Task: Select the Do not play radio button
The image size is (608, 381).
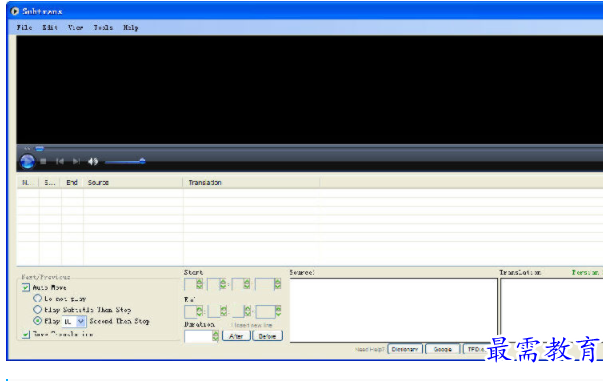Action: tap(37, 298)
